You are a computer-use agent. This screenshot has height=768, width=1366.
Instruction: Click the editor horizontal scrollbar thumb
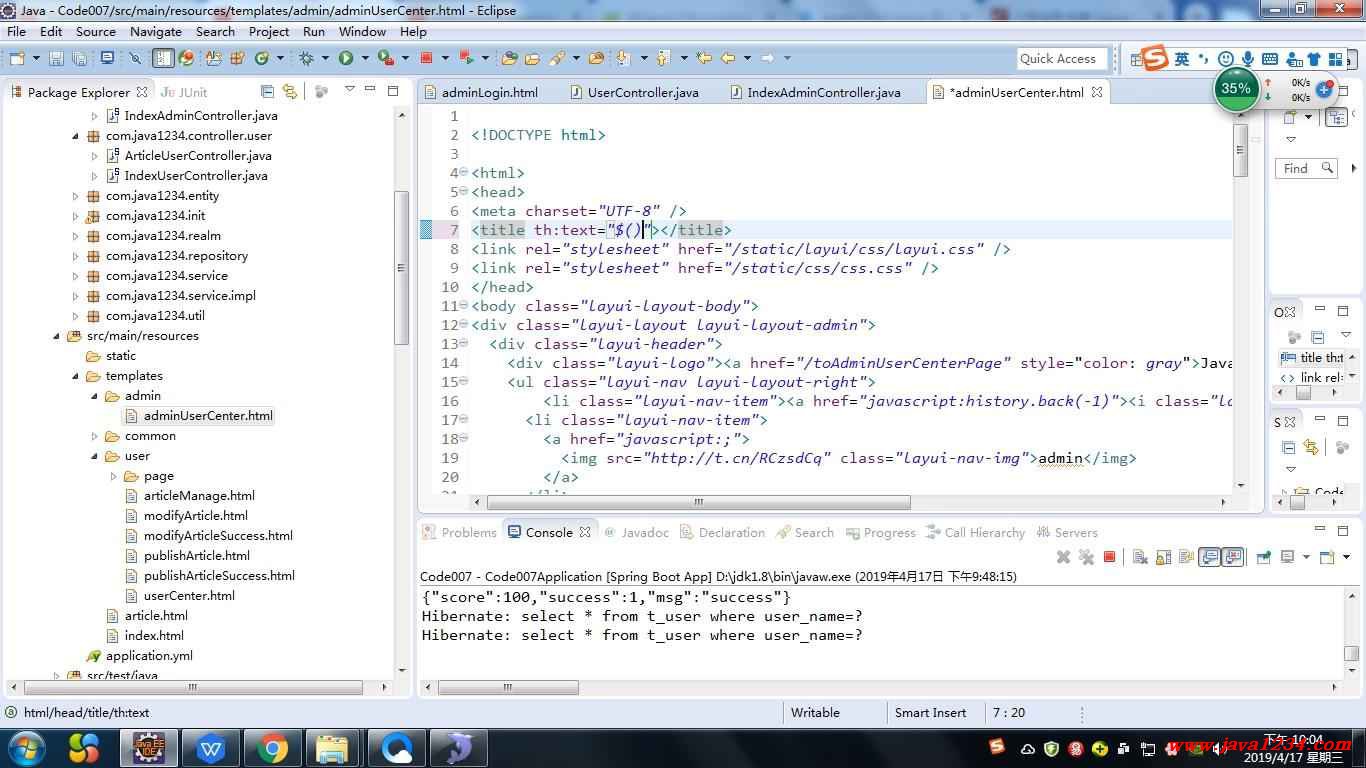tap(698, 502)
